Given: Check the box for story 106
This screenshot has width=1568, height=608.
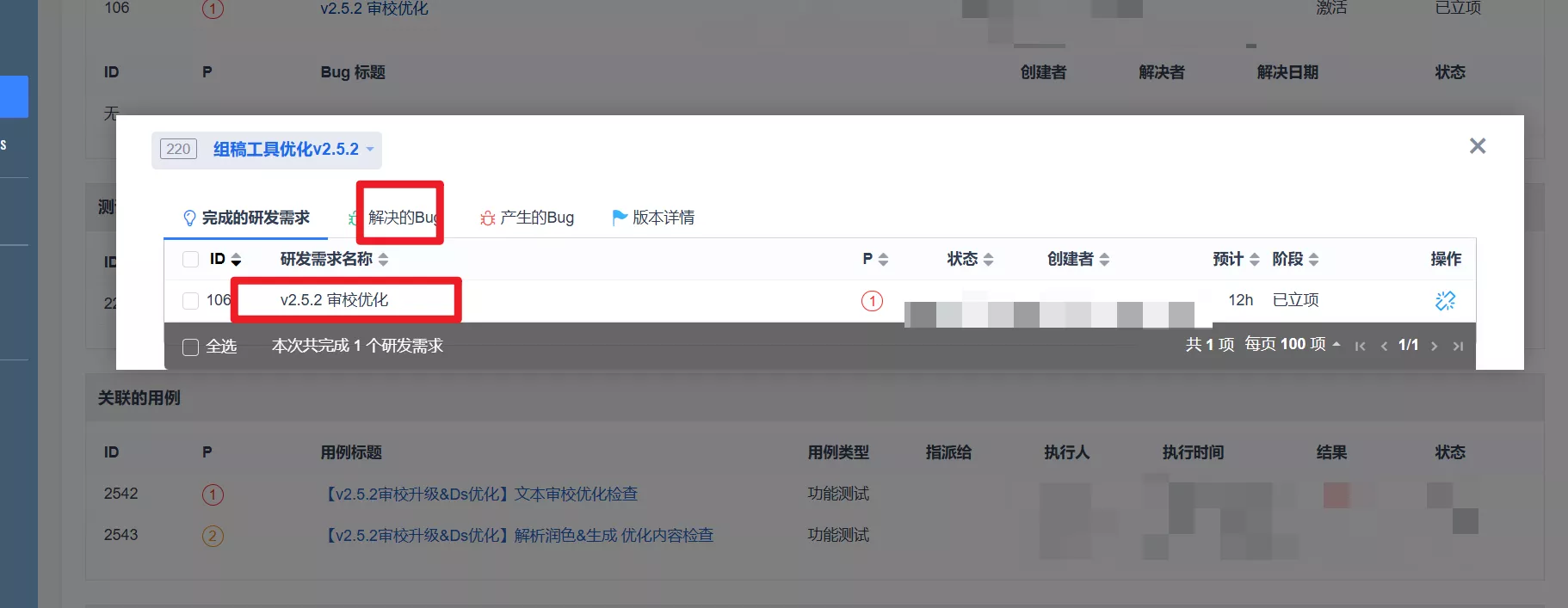Looking at the screenshot, I should tap(191, 301).
